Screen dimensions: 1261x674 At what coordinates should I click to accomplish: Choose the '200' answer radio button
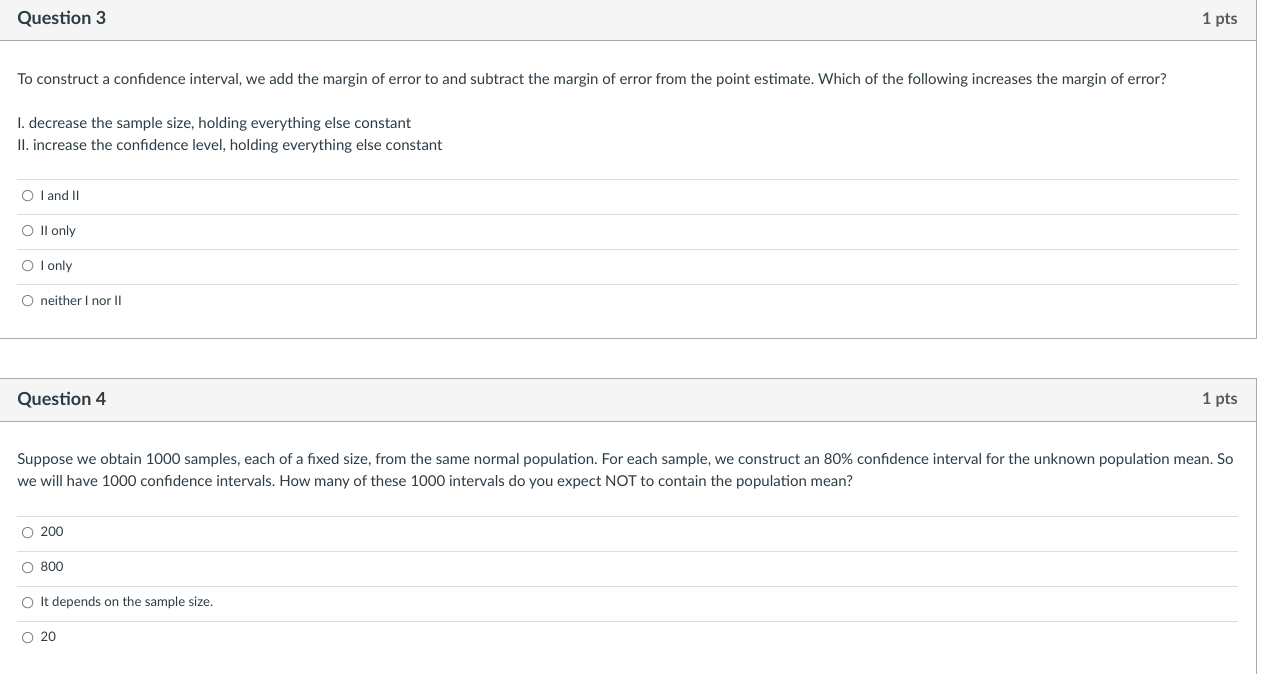click(x=27, y=532)
